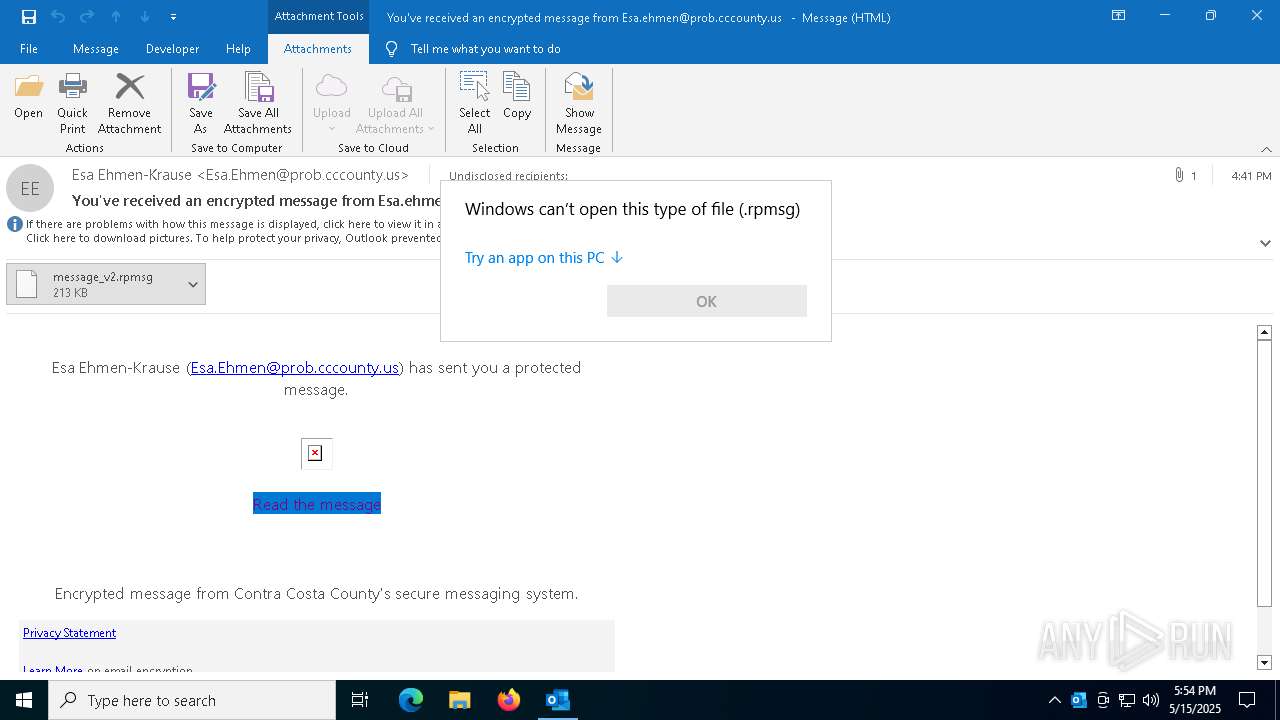Screen dimensions: 1280x720
Task: Customize Quick Access Toolbar dropdown
Action: pos(173,17)
